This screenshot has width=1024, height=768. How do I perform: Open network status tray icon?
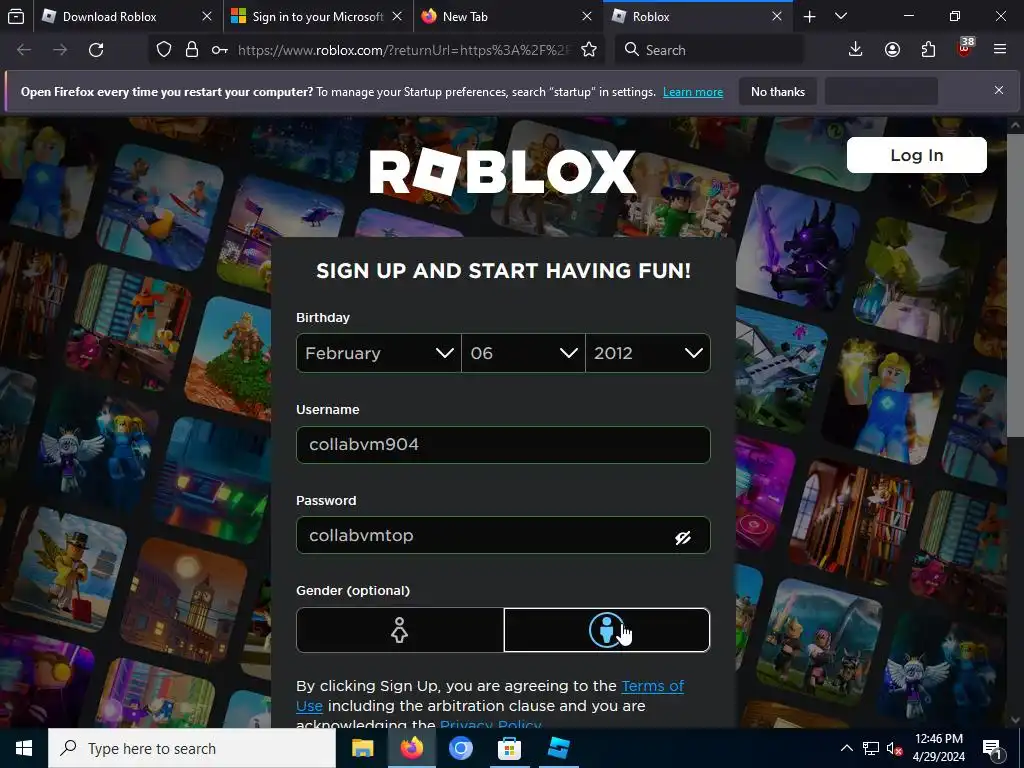pos(871,748)
